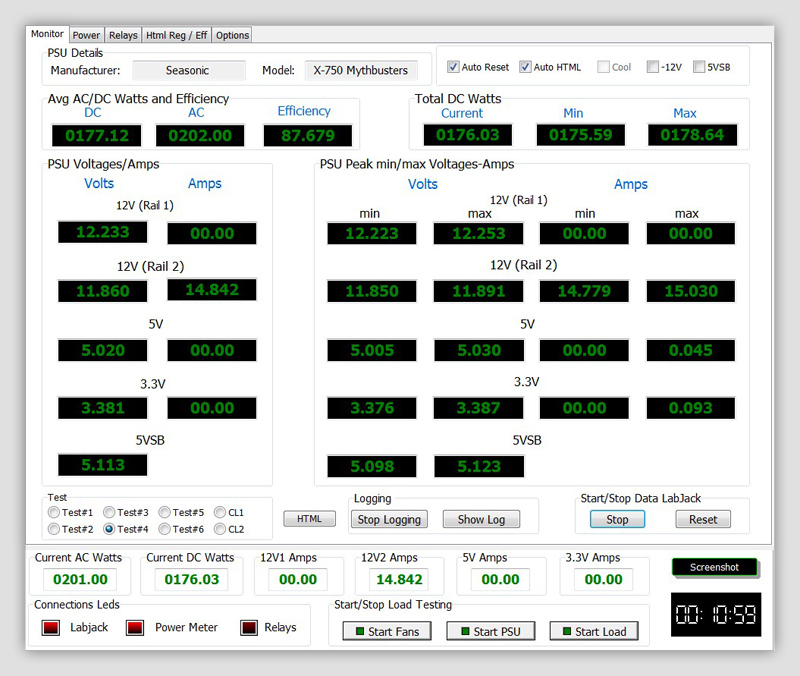800x676 pixels.
Task: Toggle the Auto Reset checkbox
Action: [454, 67]
